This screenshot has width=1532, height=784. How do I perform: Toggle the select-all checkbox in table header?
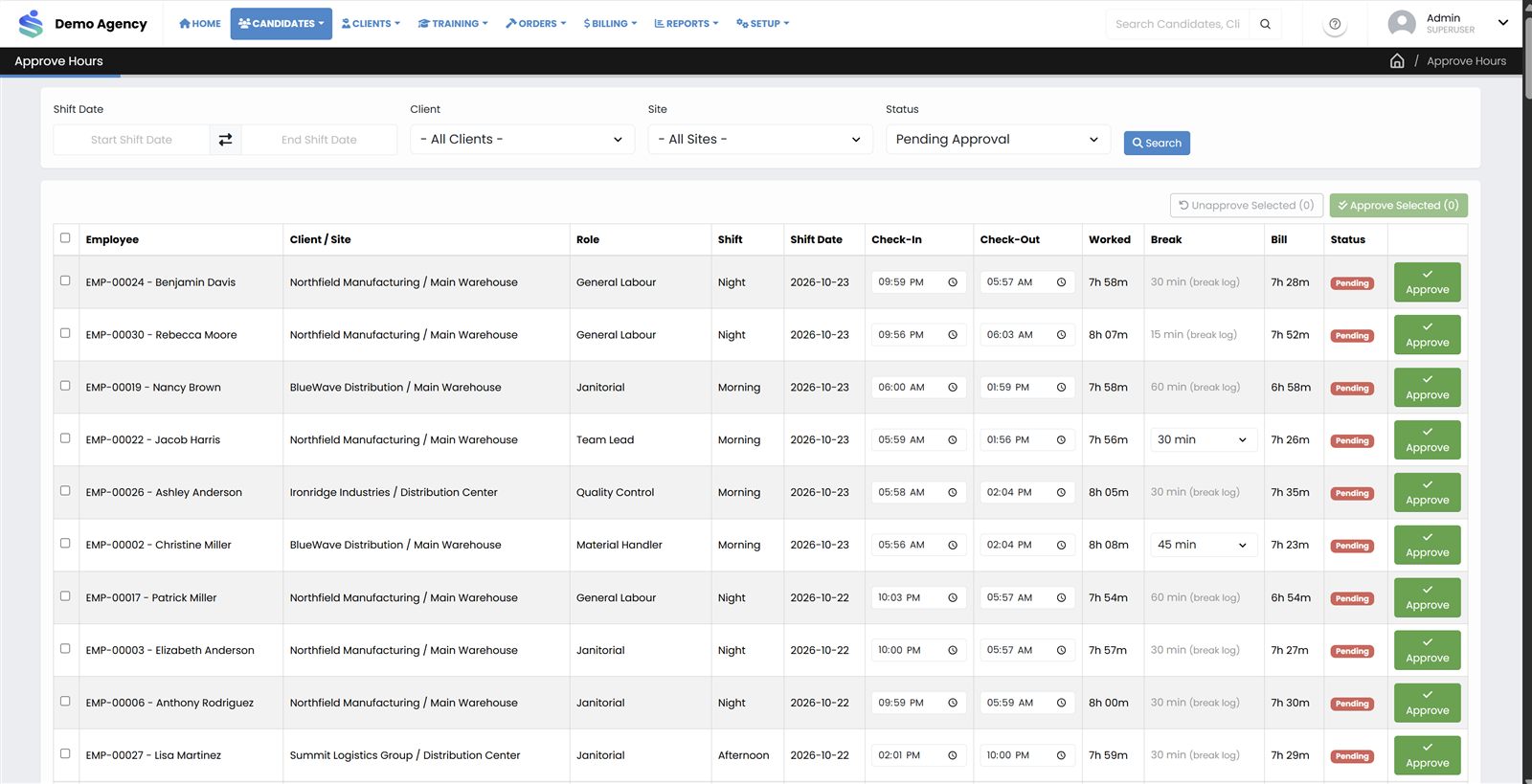[65, 238]
